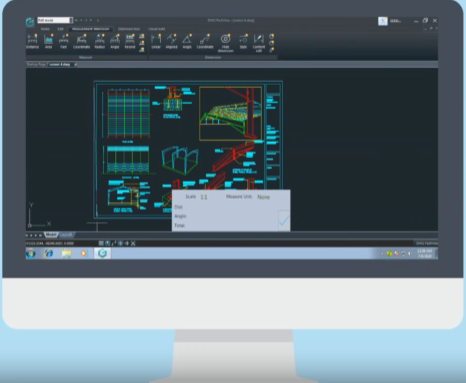Image resolution: width=466 pixels, height=383 pixels.
Task: Select the Radius measure tool
Action: [x=100, y=42]
